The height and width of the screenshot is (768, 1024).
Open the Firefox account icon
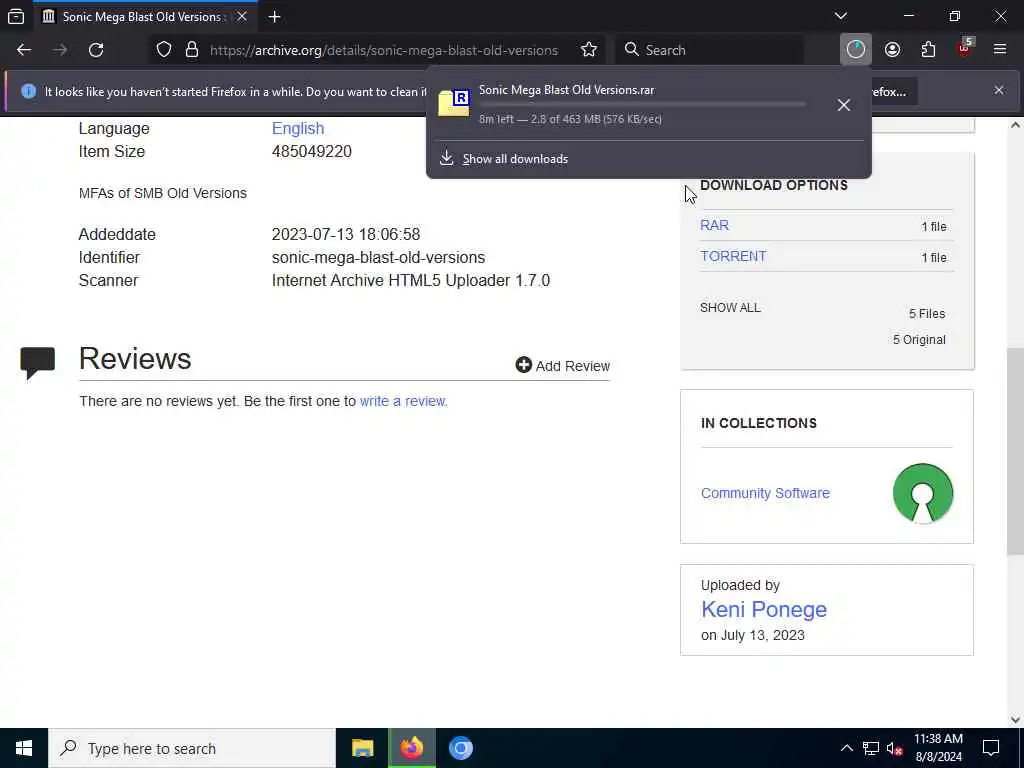pyautogui.click(x=892, y=50)
